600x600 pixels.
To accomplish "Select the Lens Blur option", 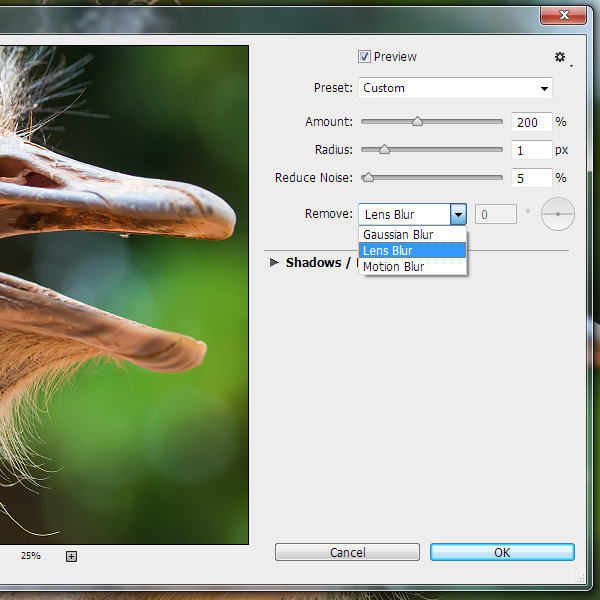I will (x=389, y=251).
